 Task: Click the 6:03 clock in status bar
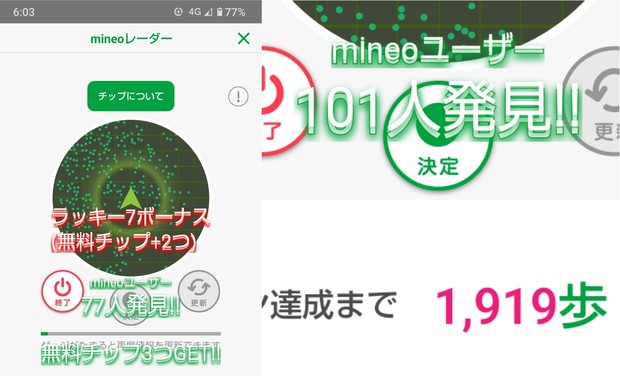[24, 12]
